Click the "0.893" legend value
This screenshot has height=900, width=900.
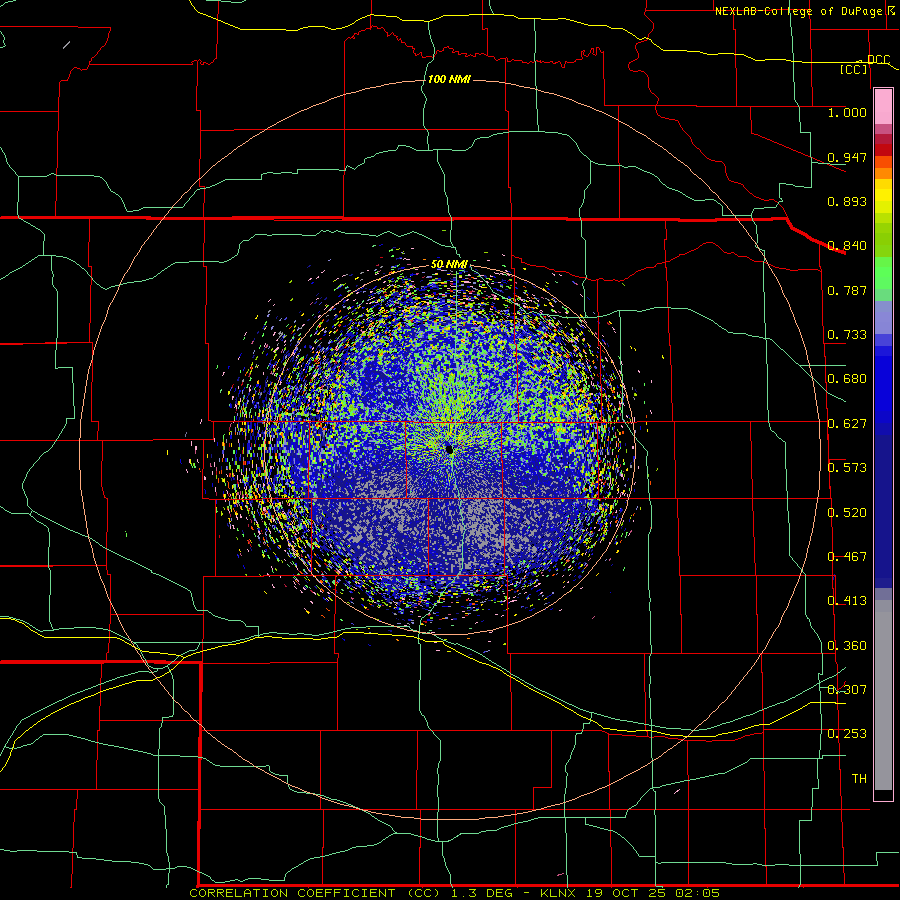click(847, 201)
